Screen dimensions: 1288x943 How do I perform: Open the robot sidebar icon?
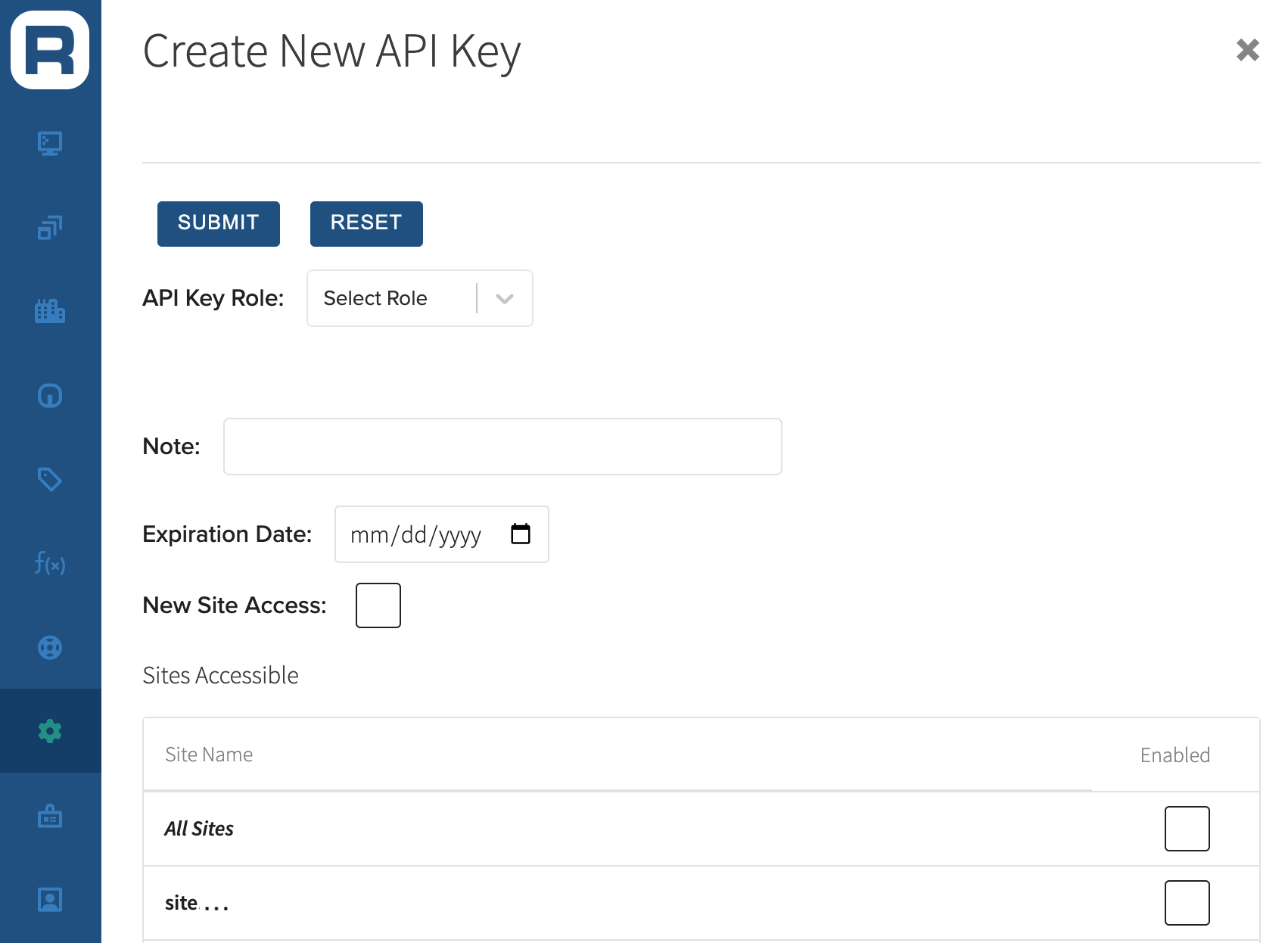click(50, 816)
